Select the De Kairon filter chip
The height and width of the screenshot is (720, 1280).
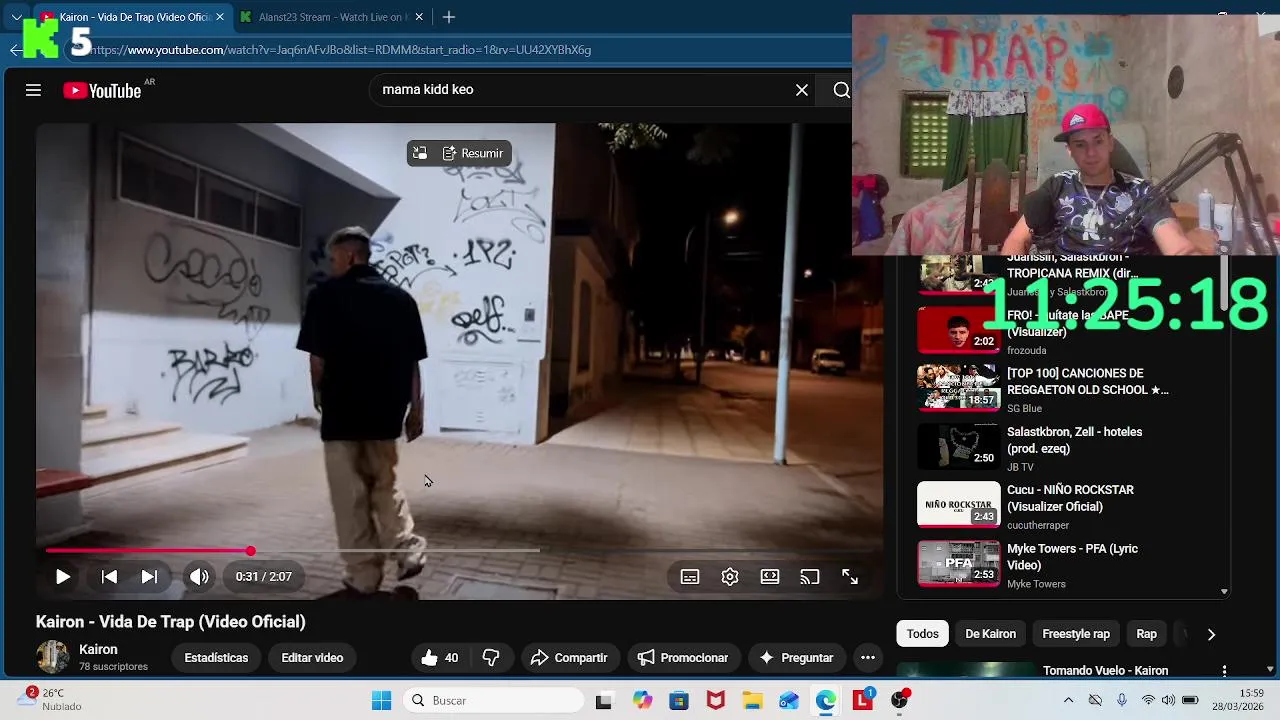[x=990, y=634]
